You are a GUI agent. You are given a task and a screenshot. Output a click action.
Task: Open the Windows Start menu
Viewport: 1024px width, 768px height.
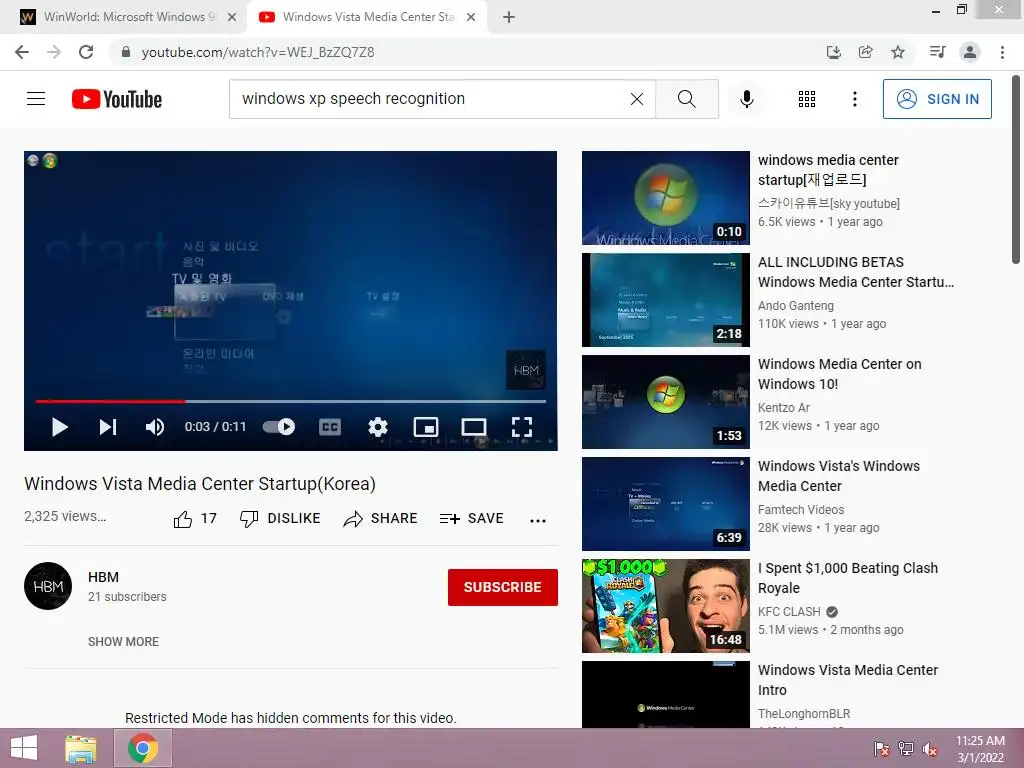tap(24, 748)
